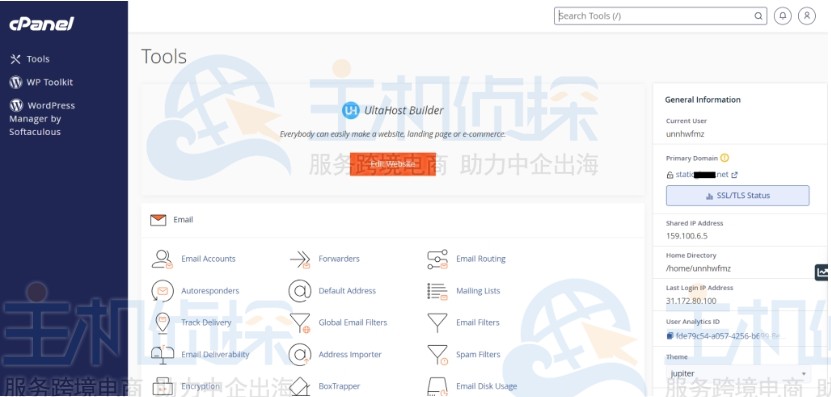Click the WordPress Manager icon in sidebar
Viewport: 831px width, 397px height.
16,105
